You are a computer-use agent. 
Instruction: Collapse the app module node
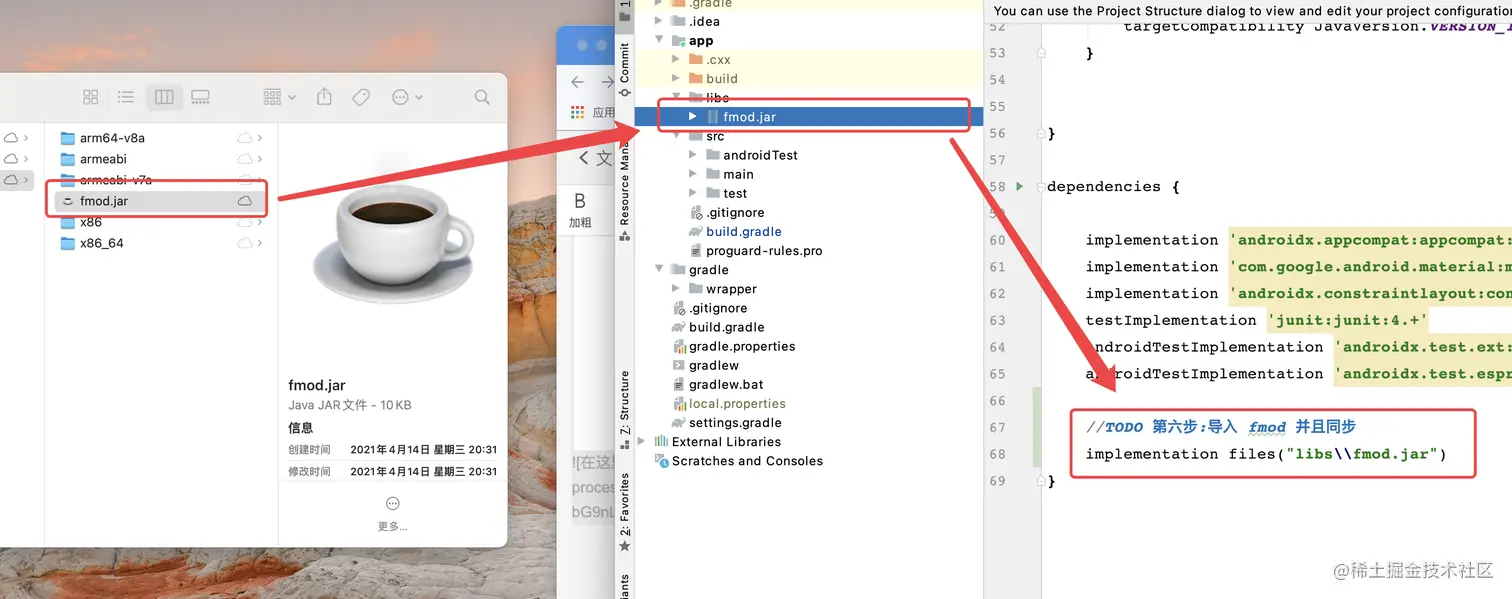(x=658, y=41)
